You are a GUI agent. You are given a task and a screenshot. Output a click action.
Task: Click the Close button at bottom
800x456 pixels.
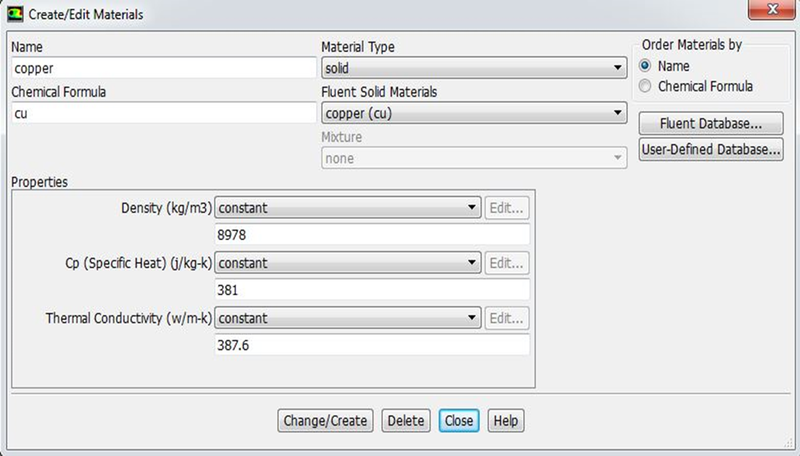point(459,420)
